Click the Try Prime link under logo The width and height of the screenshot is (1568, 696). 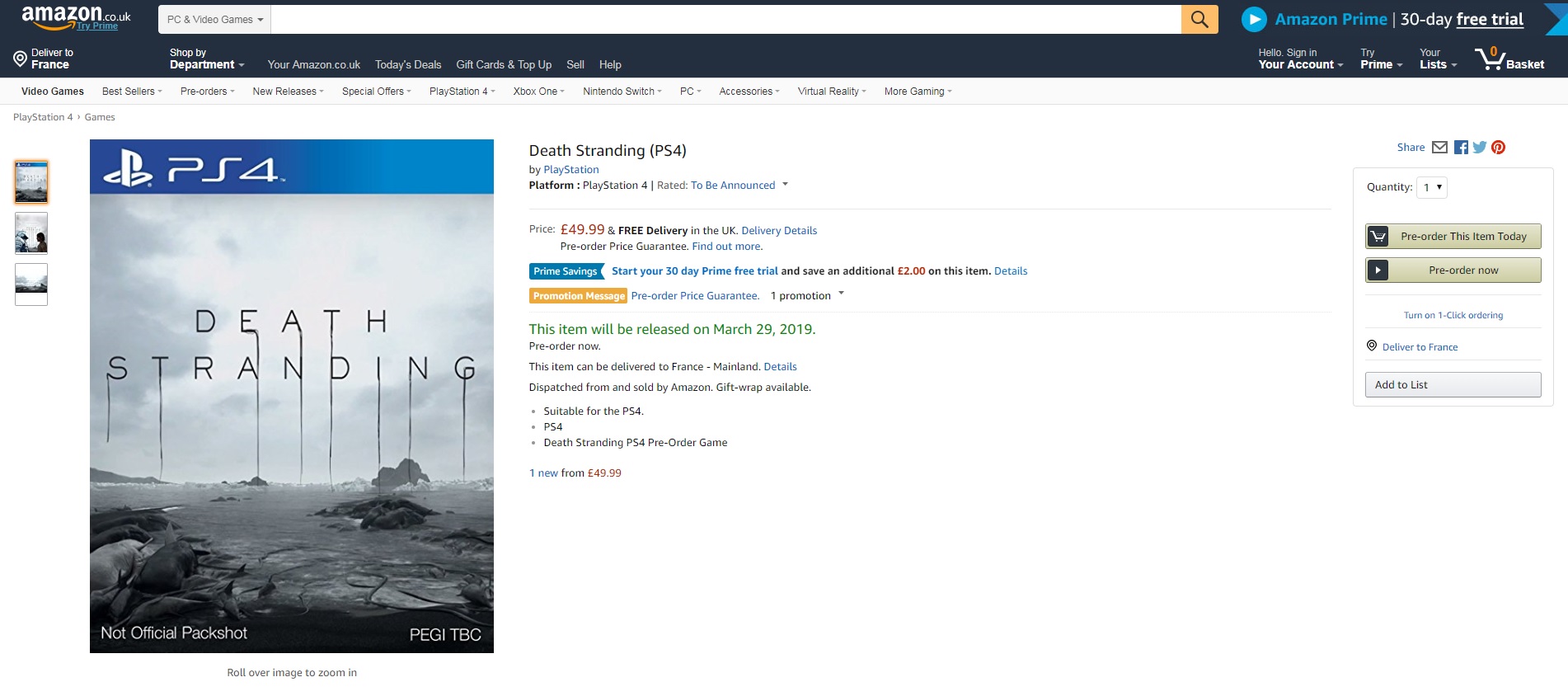click(97, 26)
